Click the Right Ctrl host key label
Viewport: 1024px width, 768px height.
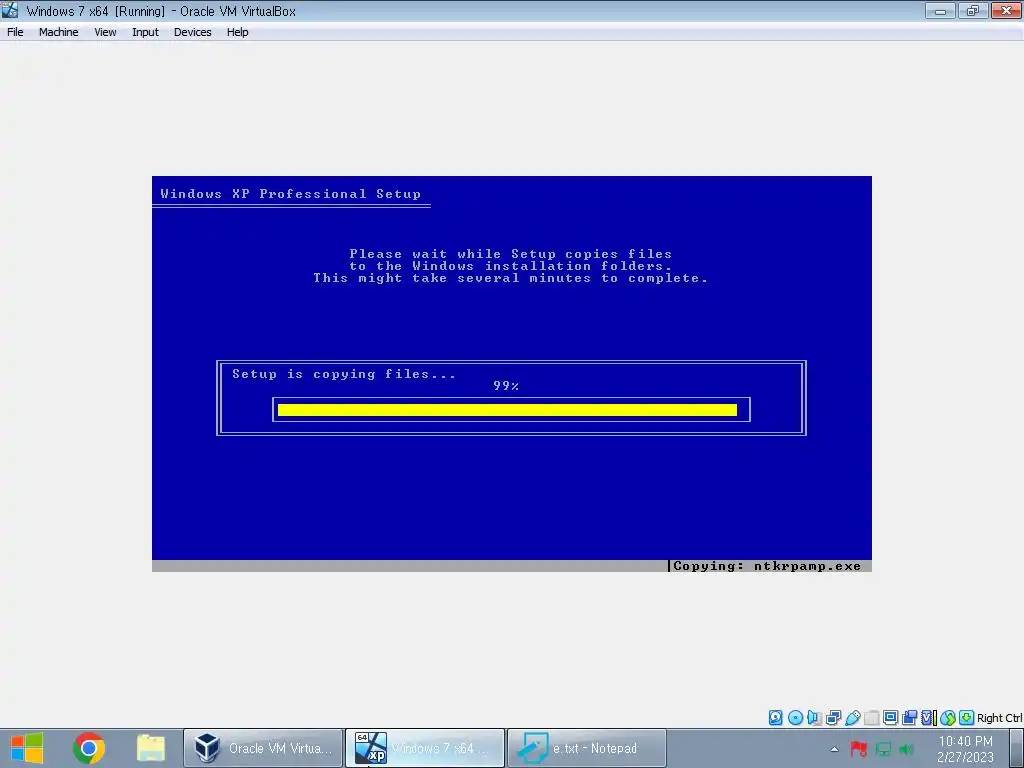point(999,718)
